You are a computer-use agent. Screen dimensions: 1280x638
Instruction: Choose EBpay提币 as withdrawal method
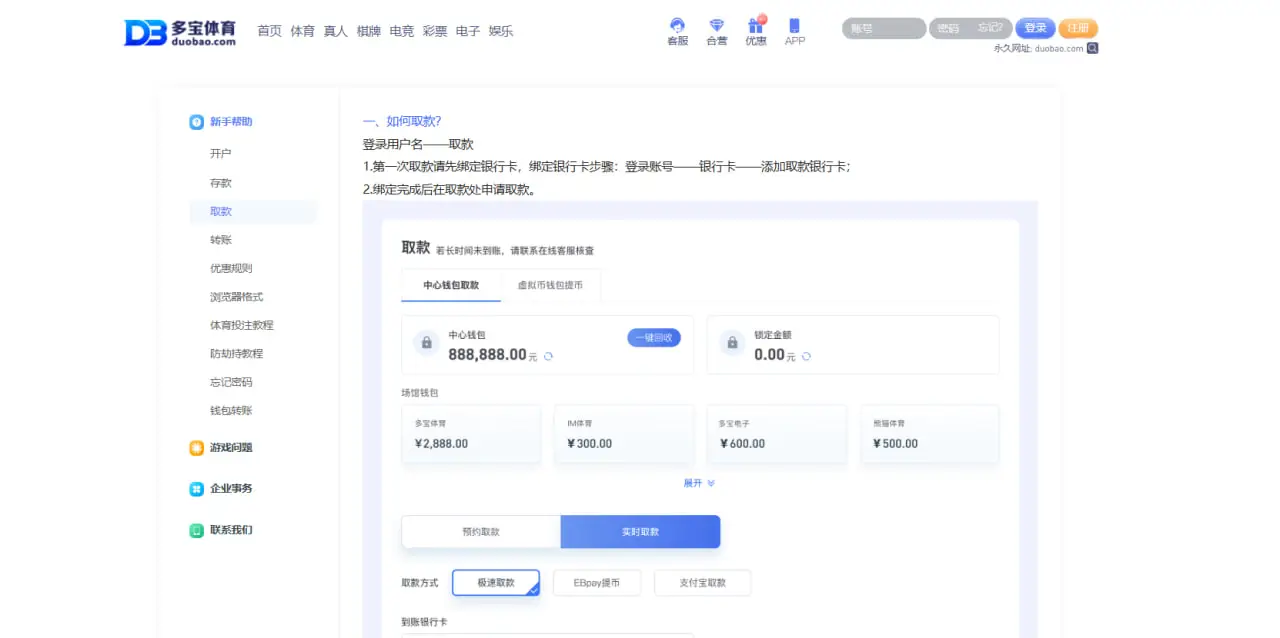(x=596, y=583)
